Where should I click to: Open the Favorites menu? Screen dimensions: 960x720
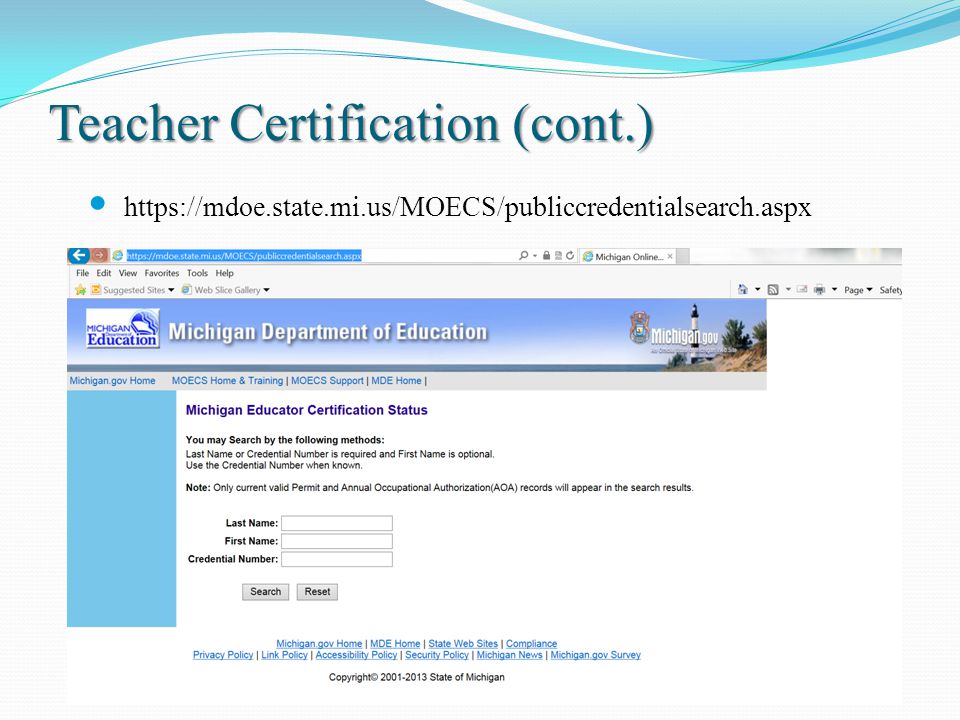pyautogui.click(x=162, y=273)
